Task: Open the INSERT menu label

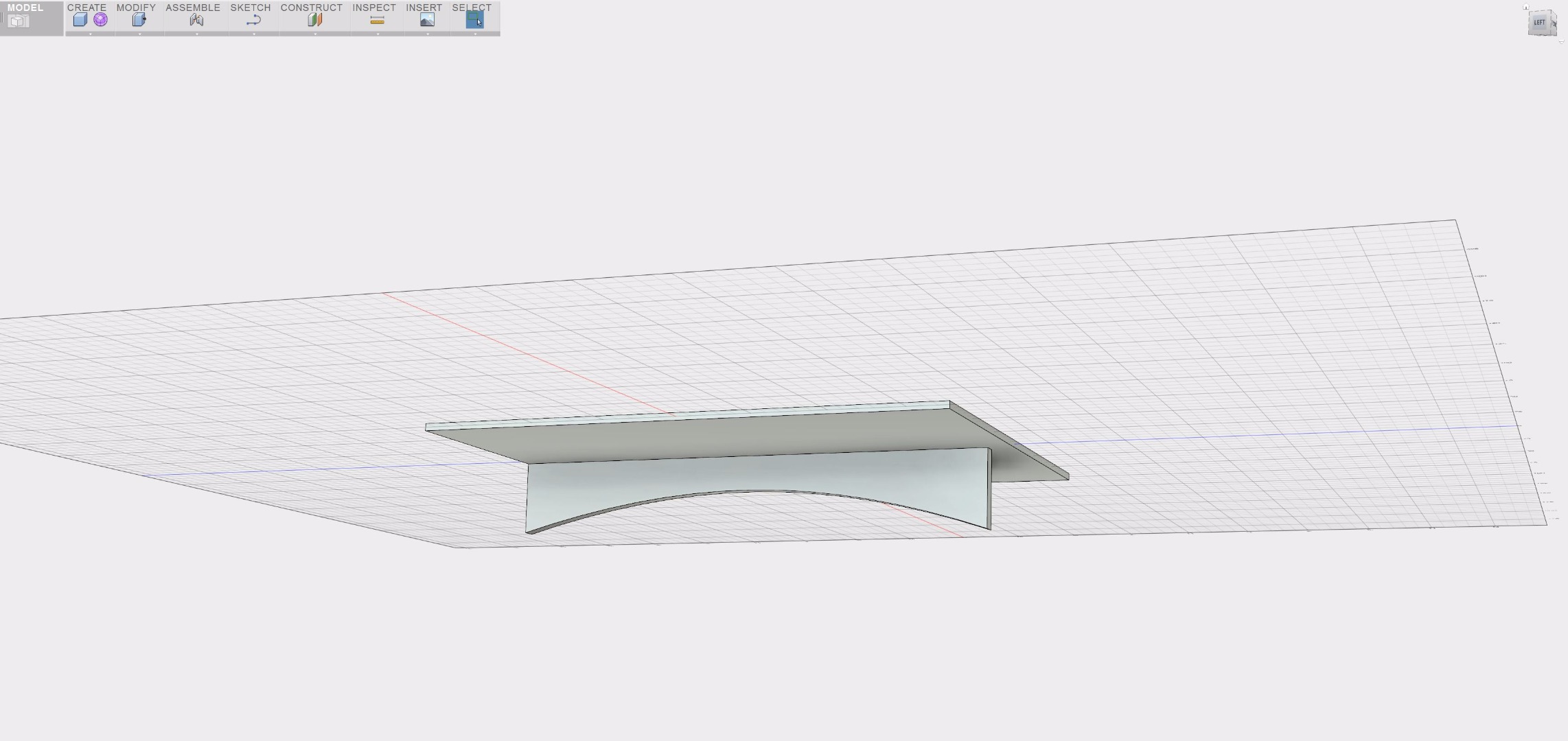Action: pyautogui.click(x=424, y=8)
